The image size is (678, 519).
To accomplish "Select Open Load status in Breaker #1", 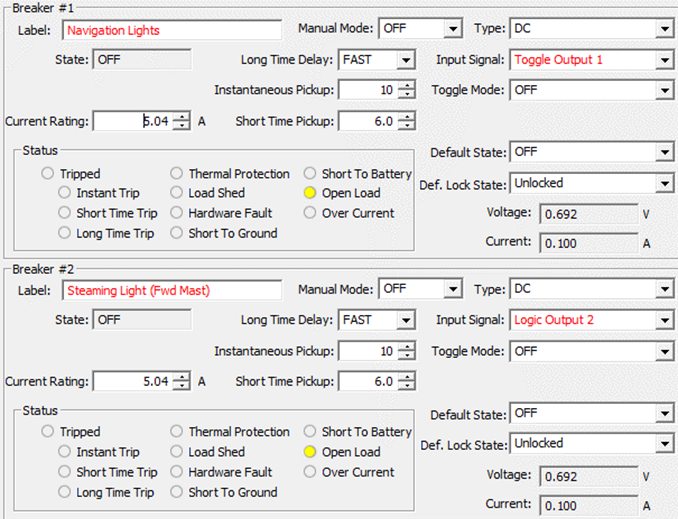I will coord(310,193).
